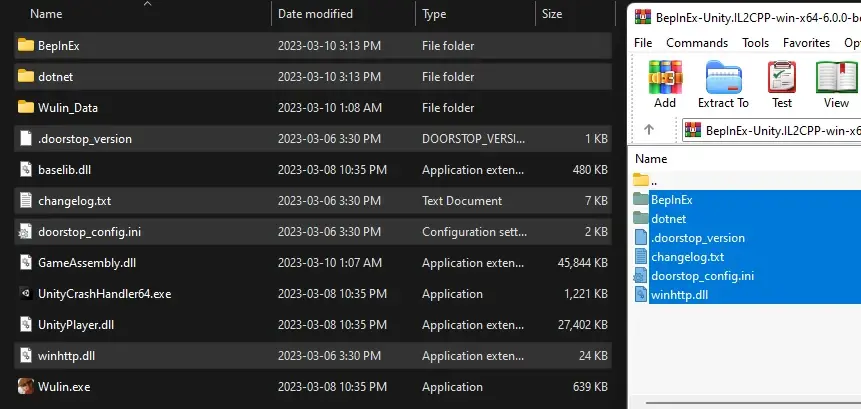
Task: Click the Extract To toolbar icon
Action: tap(723, 79)
